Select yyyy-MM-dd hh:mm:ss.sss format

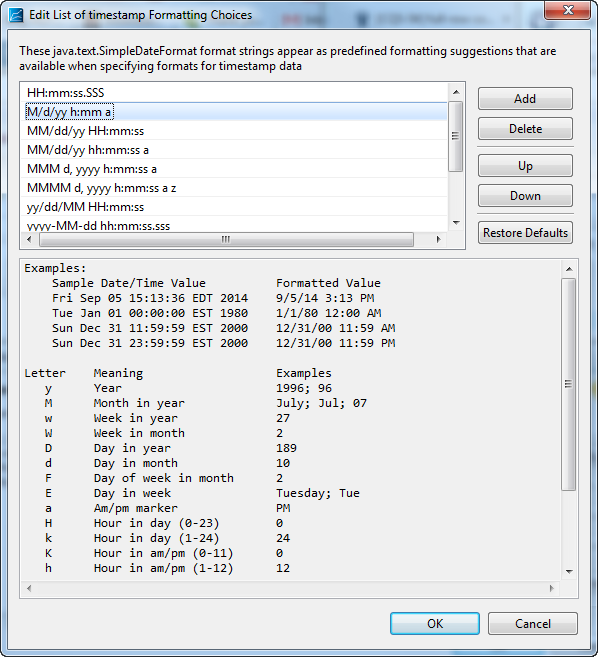click(234, 225)
